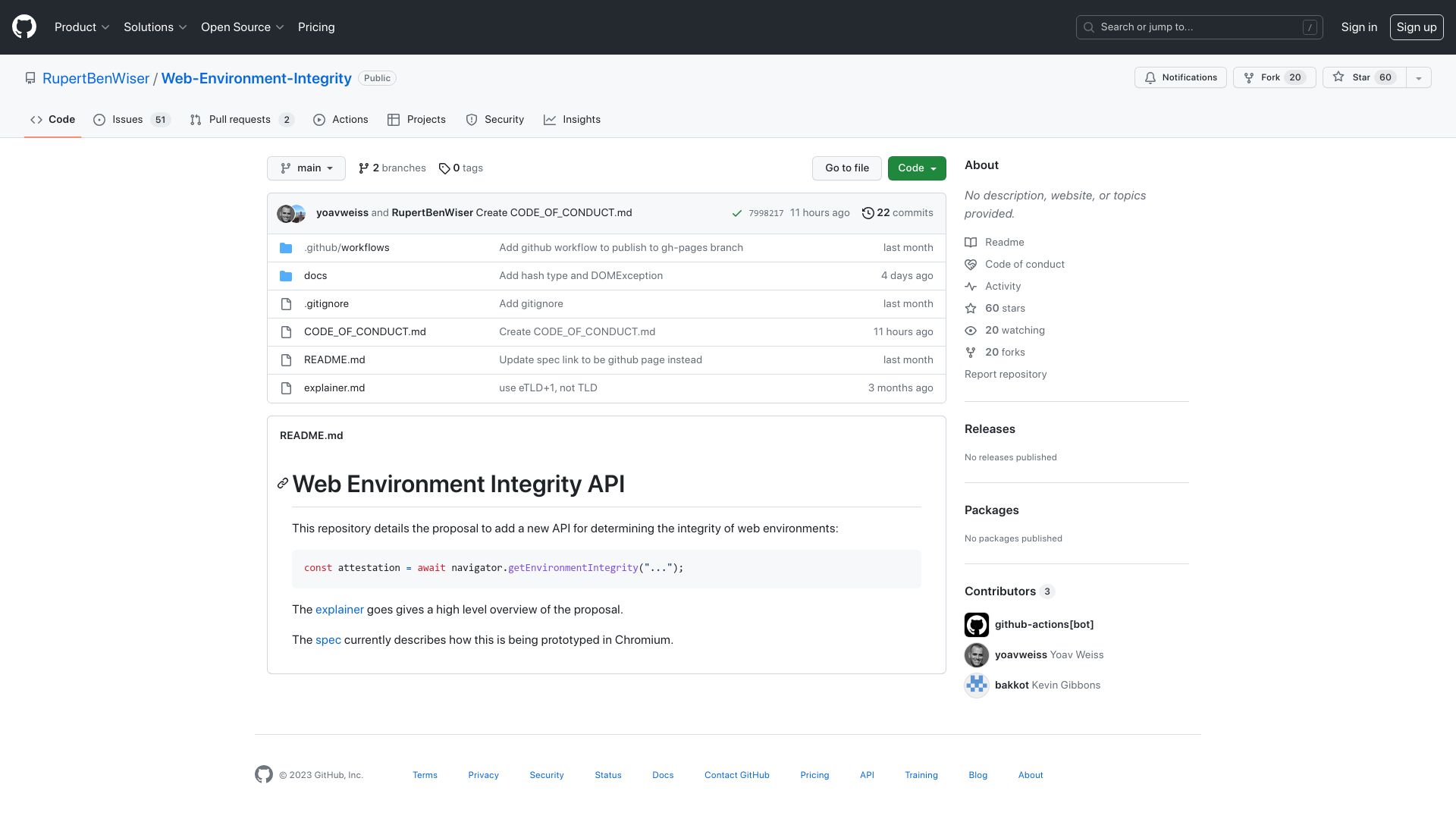This screenshot has width=1456, height=819.
Task: Open the main branch selector dropdown
Action: coord(306,168)
